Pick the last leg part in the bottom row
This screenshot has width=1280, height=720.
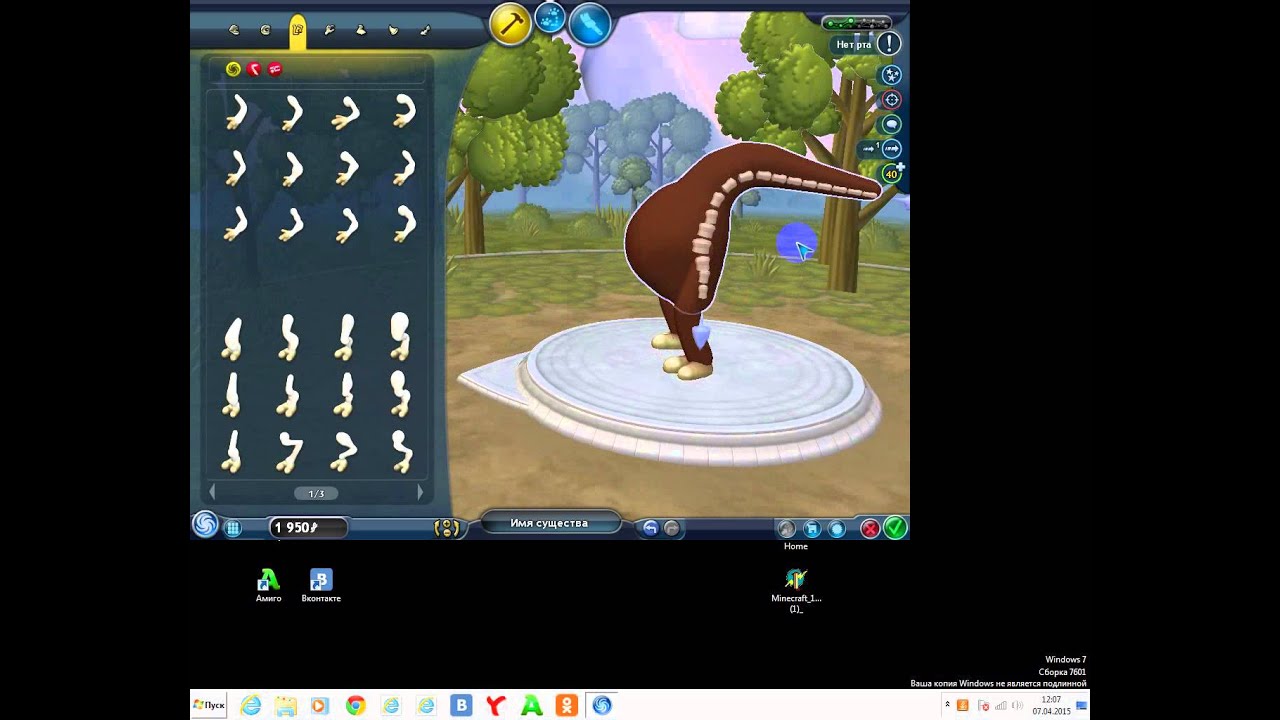tap(401, 451)
